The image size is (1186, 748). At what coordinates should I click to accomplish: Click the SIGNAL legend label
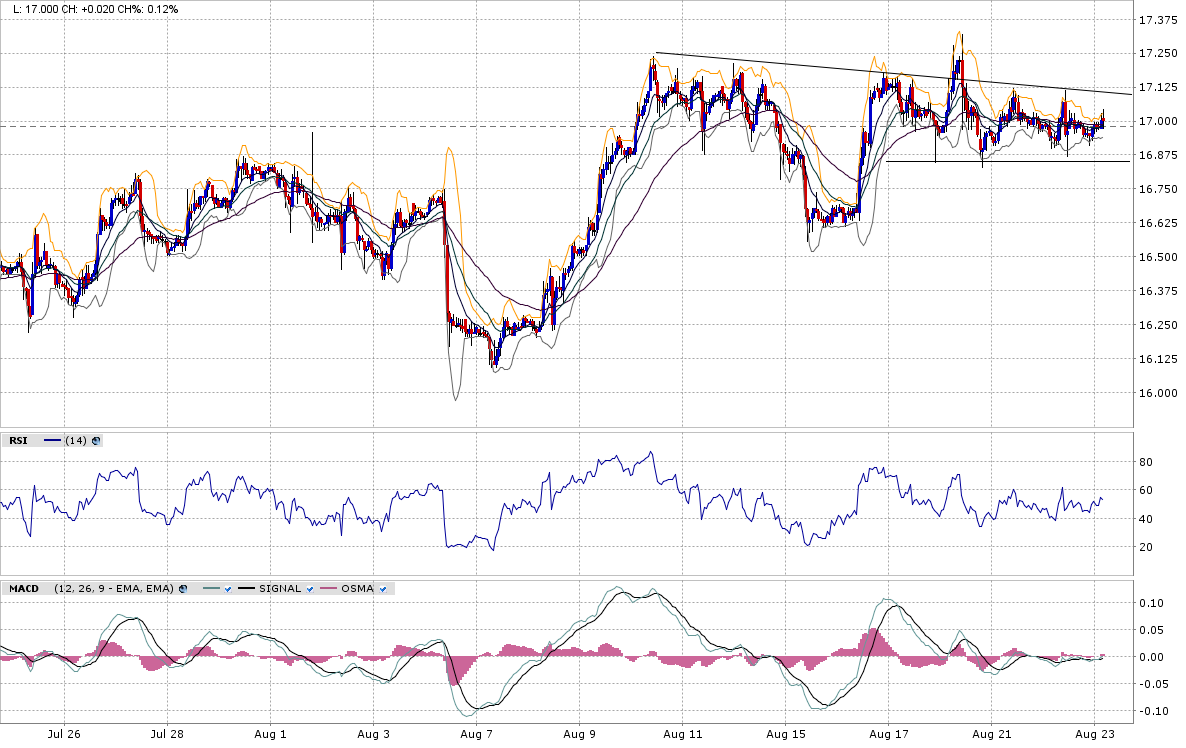[280, 589]
